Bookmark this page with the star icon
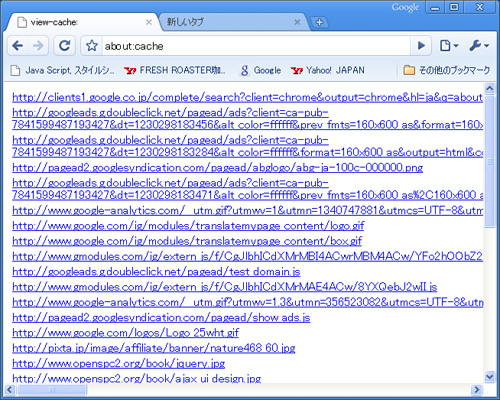Viewport: 500px width, 400px height. [x=92, y=46]
